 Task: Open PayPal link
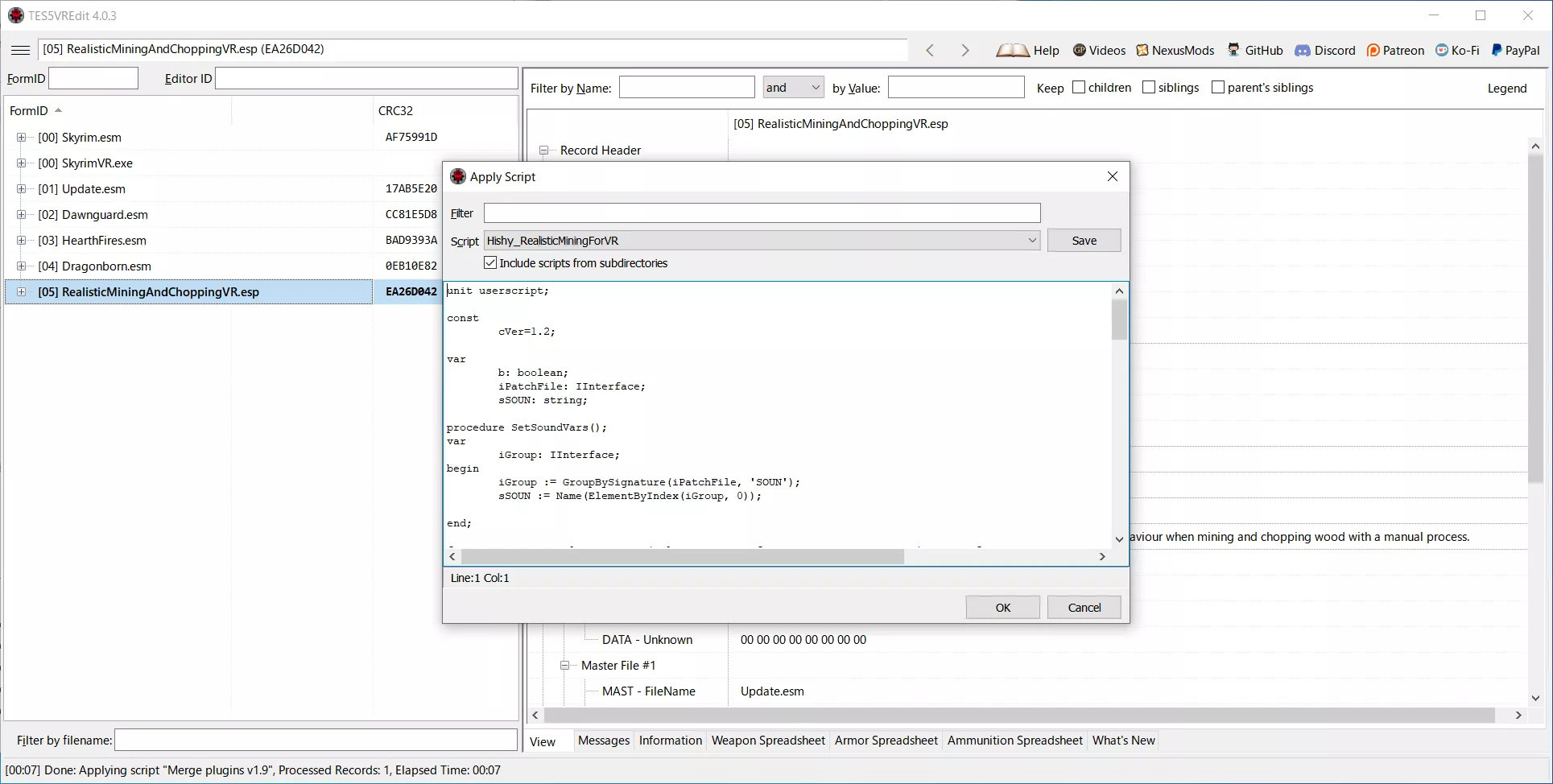(x=1515, y=50)
